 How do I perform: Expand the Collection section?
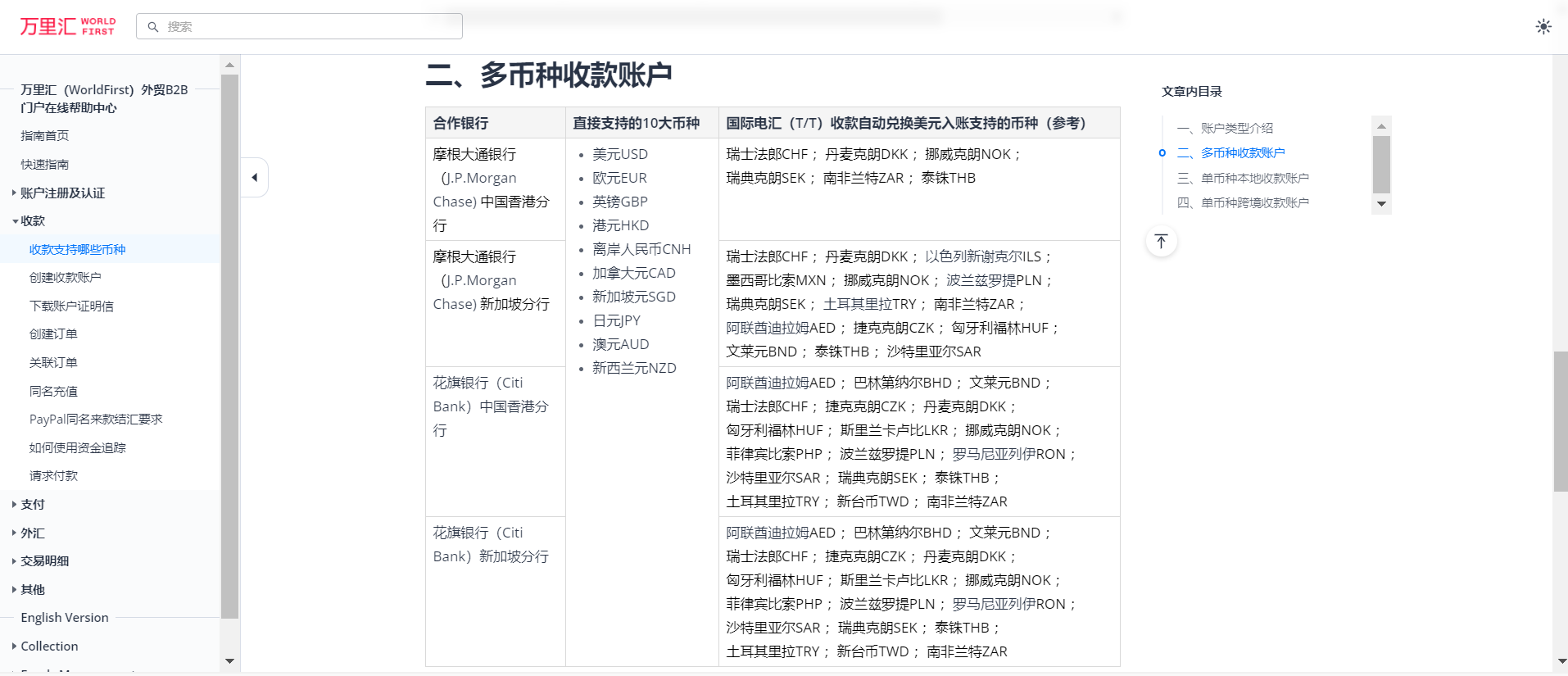click(x=45, y=647)
